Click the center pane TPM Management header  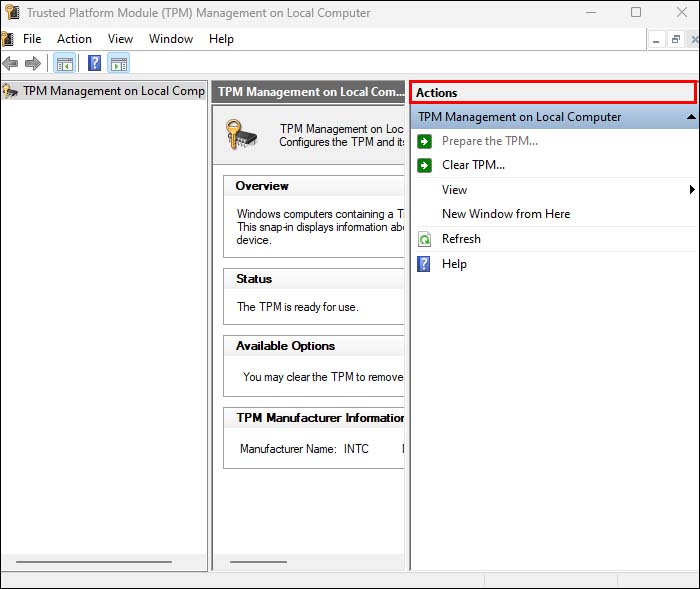[308, 92]
